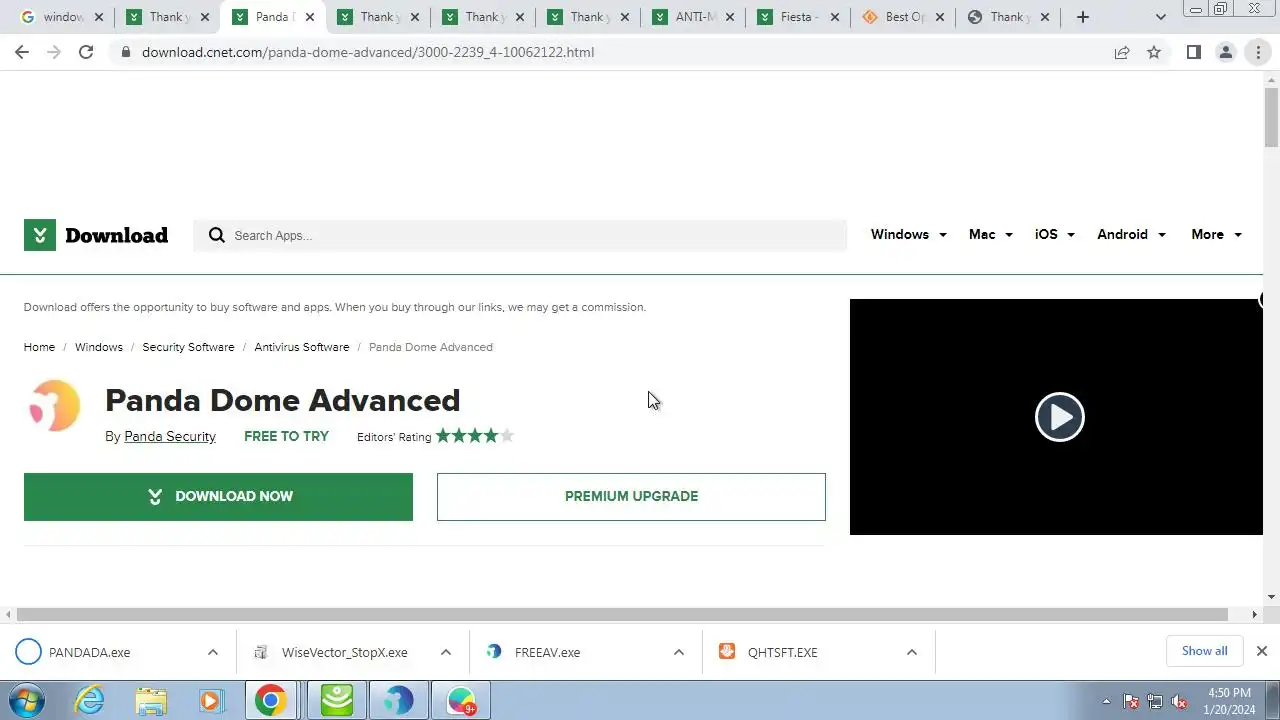Open the Chrome profile avatar icon

(x=1225, y=52)
